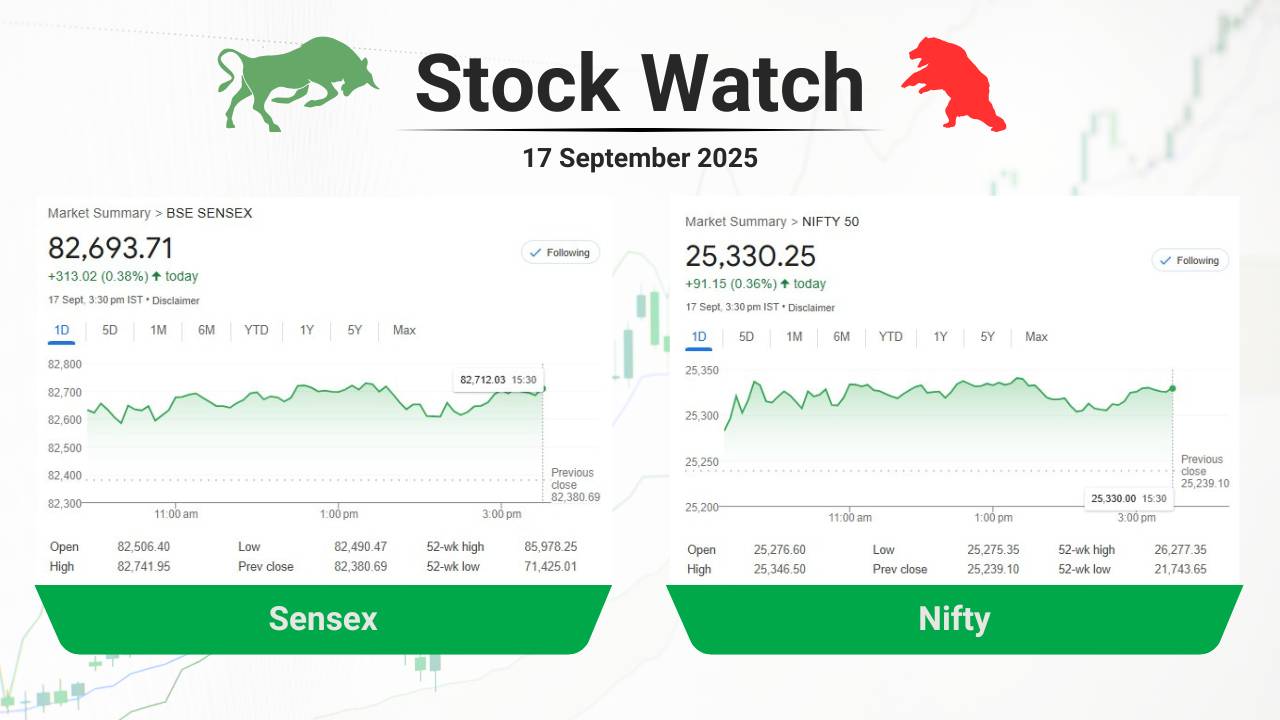Click the green Nifty banner label
Image resolution: width=1280 pixels, height=720 pixels.
point(954,619)
